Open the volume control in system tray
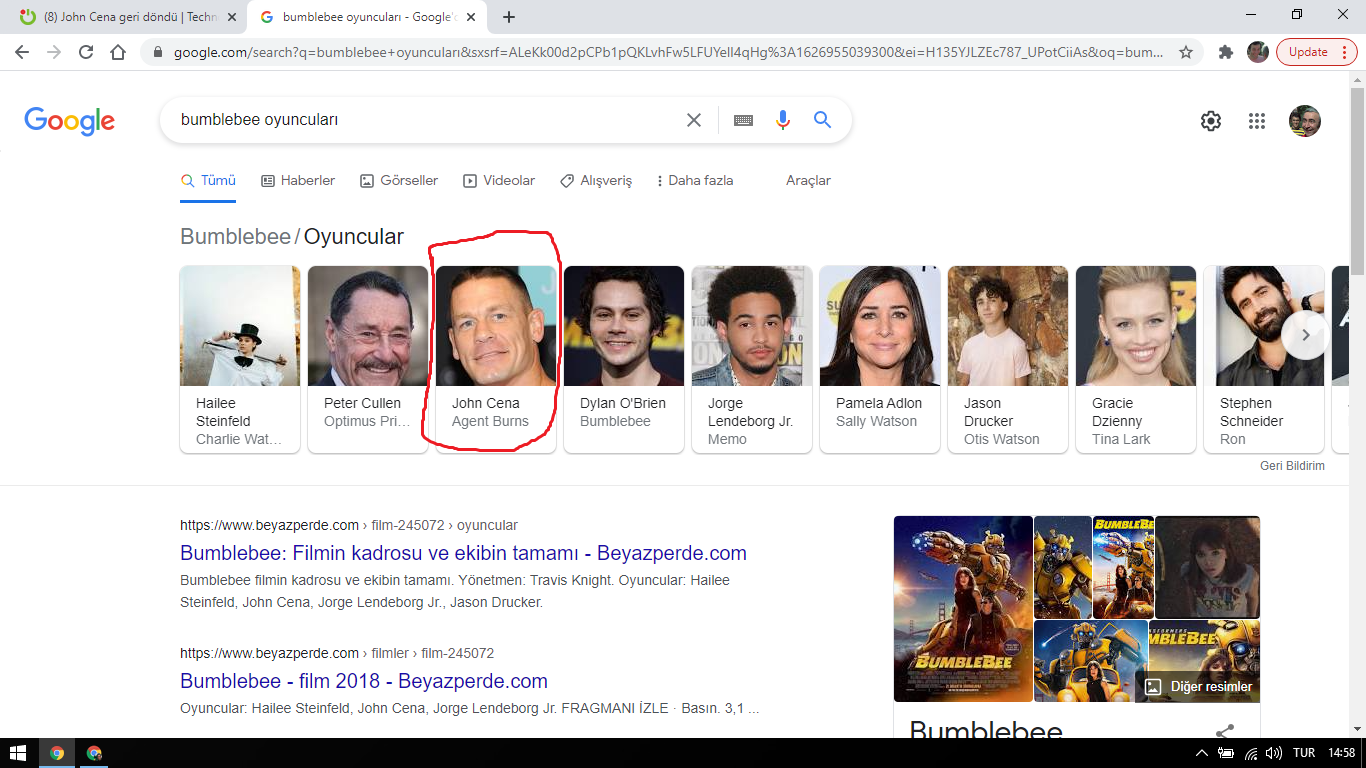This screenshot has width=1366, height=768. [x=1274, y=753]
